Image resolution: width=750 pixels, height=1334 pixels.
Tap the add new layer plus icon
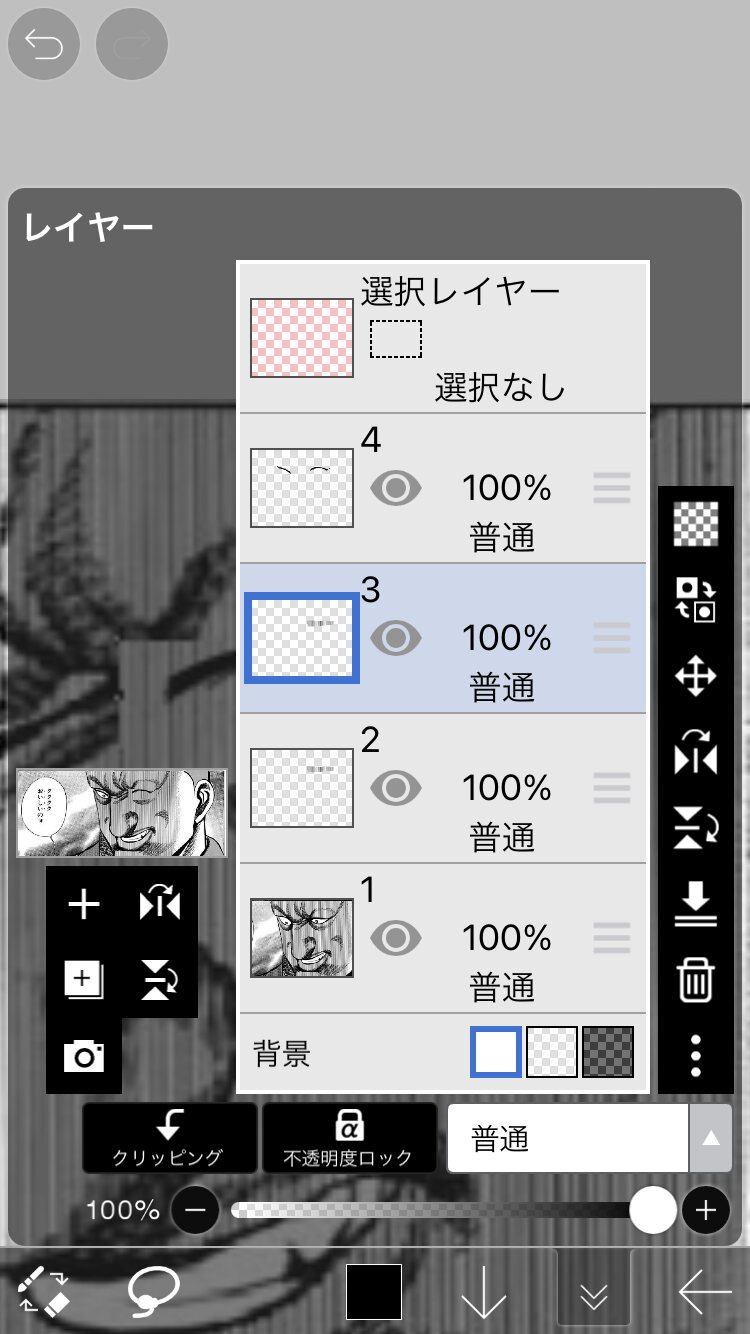tap(84, 905)
